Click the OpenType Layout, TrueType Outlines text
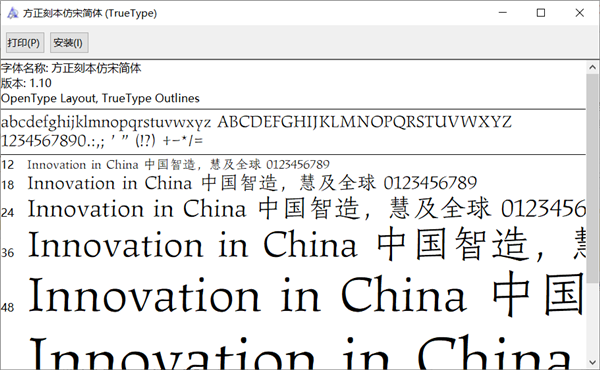Viewport: 600px width, 370px height. 100,98
